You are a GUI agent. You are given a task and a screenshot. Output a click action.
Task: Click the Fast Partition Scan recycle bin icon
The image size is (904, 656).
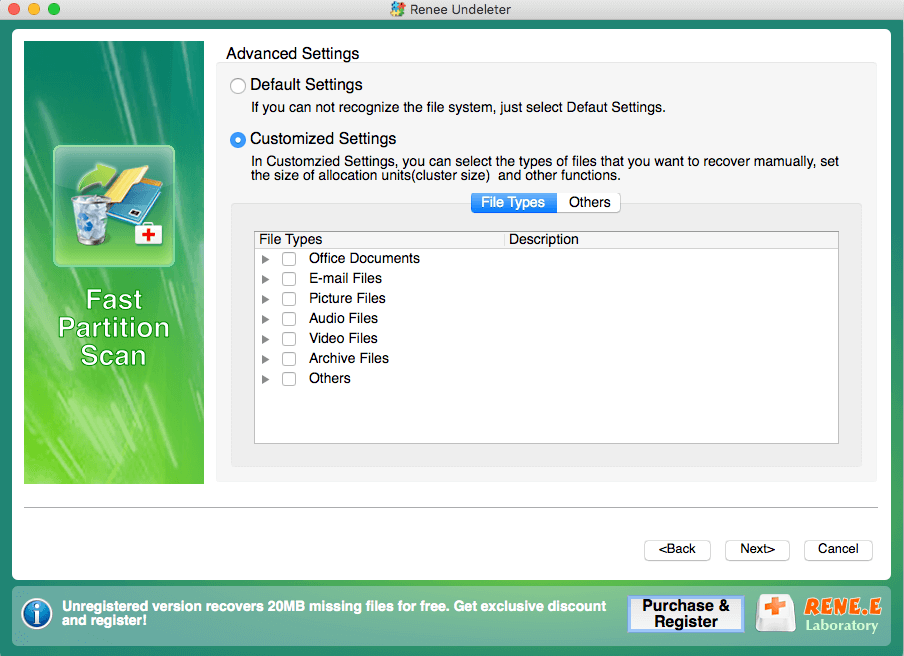click(114, 206)
